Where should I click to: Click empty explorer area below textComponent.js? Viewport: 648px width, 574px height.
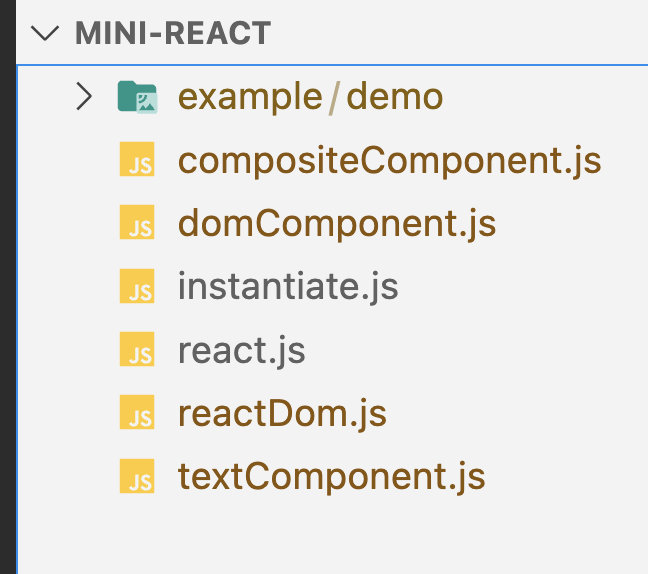coord(330,535)
